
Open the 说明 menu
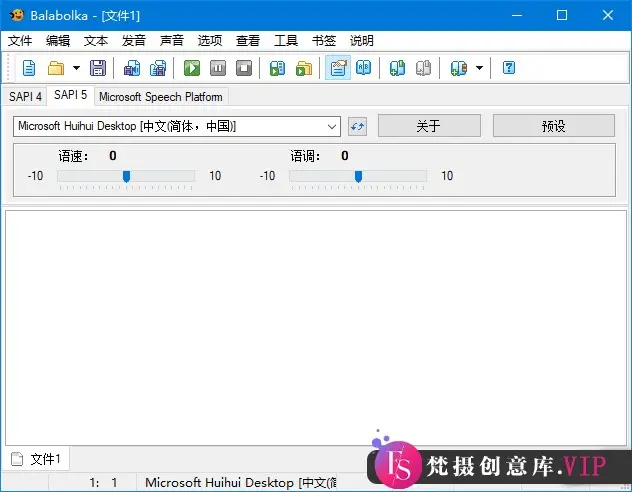362,41
